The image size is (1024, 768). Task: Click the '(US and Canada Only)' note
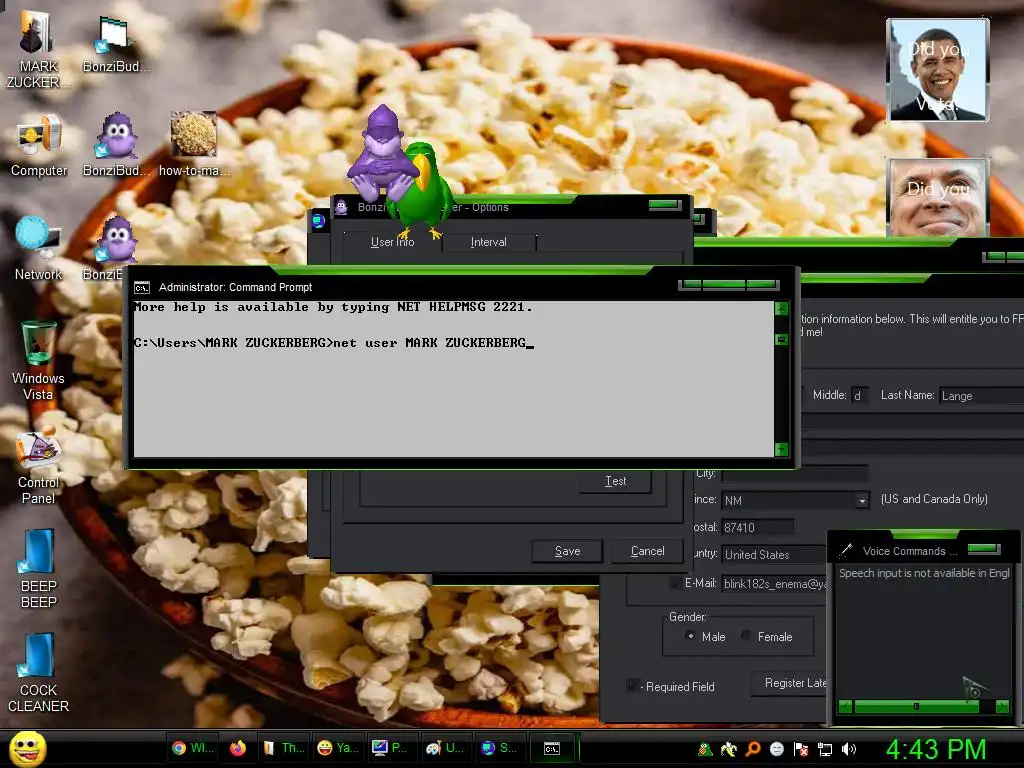click(x=934, y=499)
